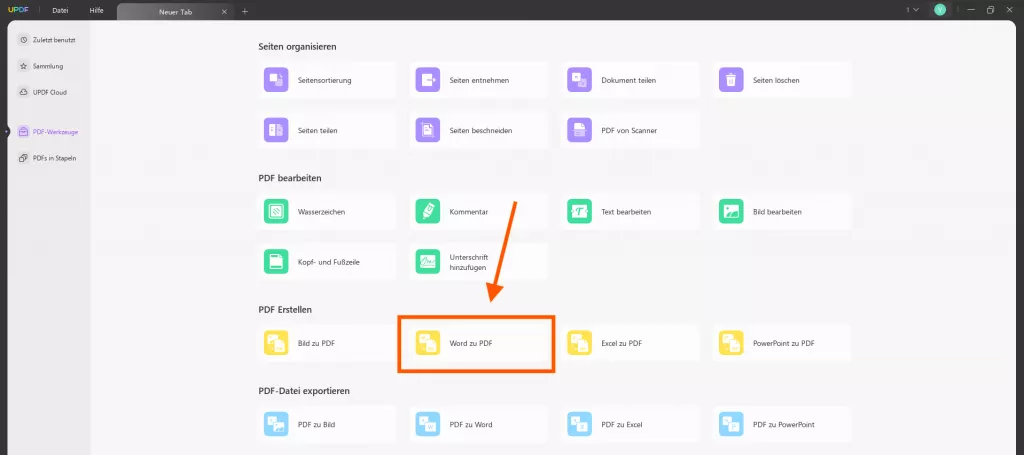Click the Text bearbeiten icon
Viewport: 1024px width, 455px height.
coord(579,212)
